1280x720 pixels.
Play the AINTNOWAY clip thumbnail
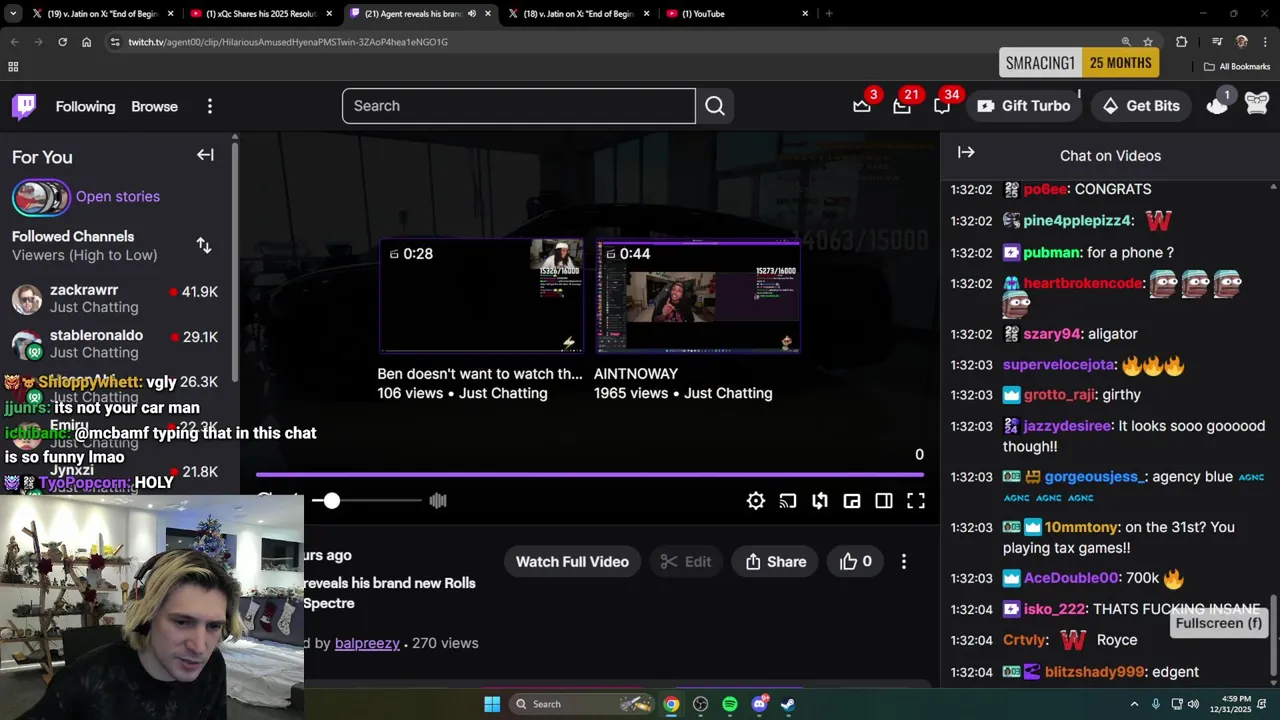click(698, 296)
